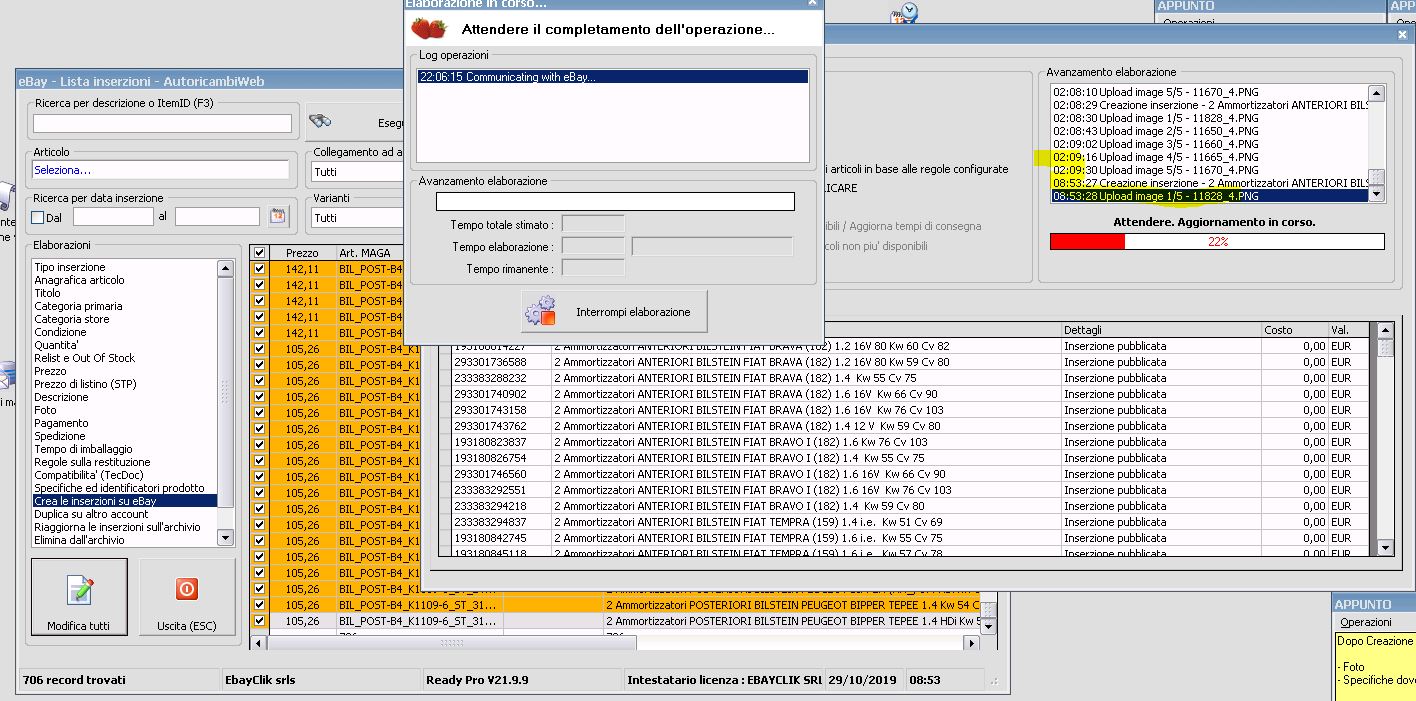Click the Modifica tutti button

pos(79,598)
